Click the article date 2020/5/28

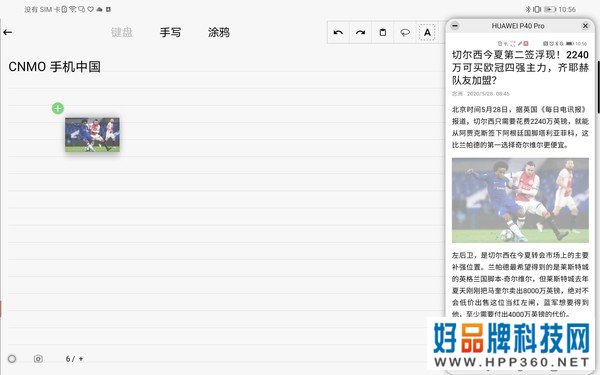488,93
